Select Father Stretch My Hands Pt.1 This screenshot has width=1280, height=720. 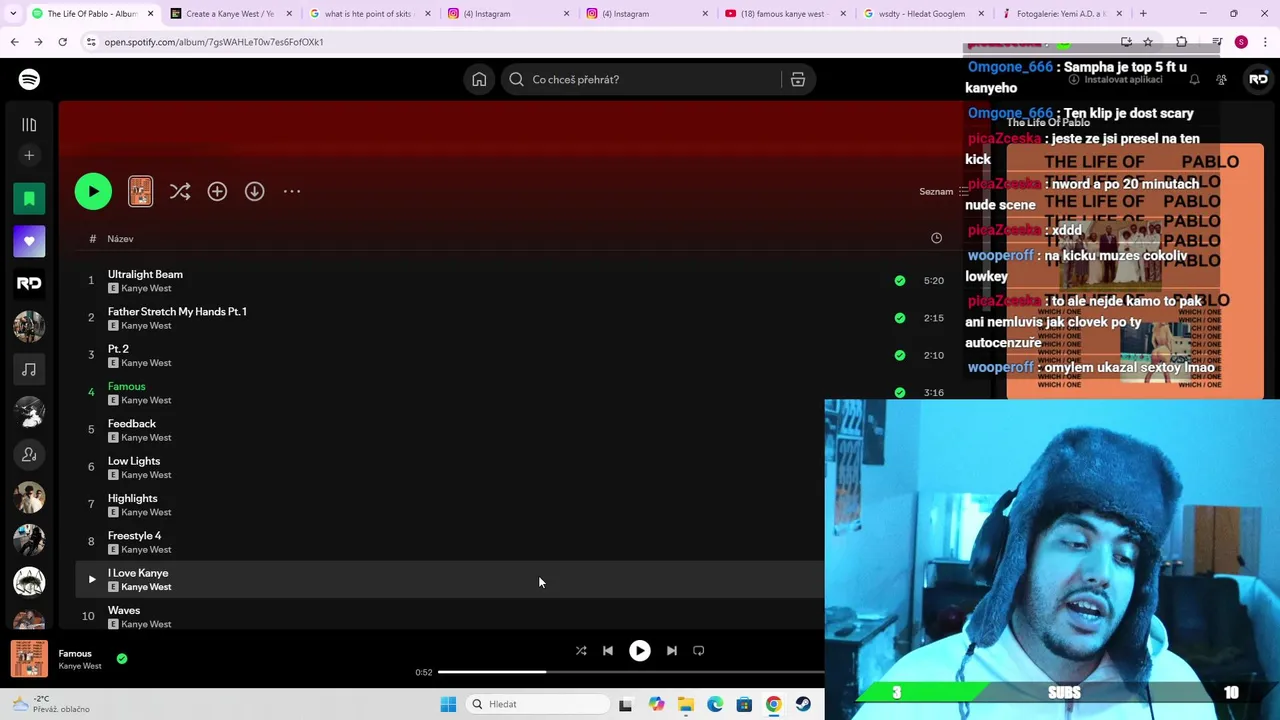tap(177, 311)
